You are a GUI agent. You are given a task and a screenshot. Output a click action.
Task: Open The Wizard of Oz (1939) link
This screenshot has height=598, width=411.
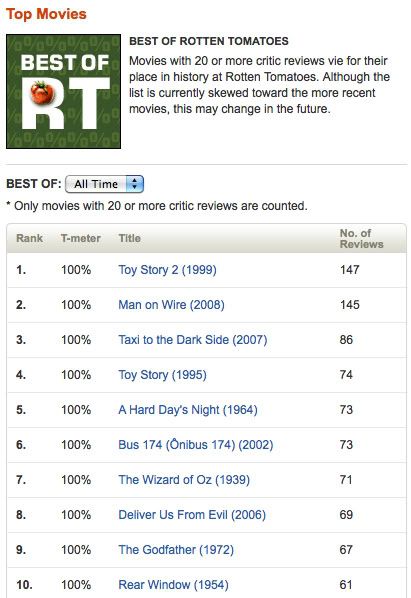(x=184, y=480)
